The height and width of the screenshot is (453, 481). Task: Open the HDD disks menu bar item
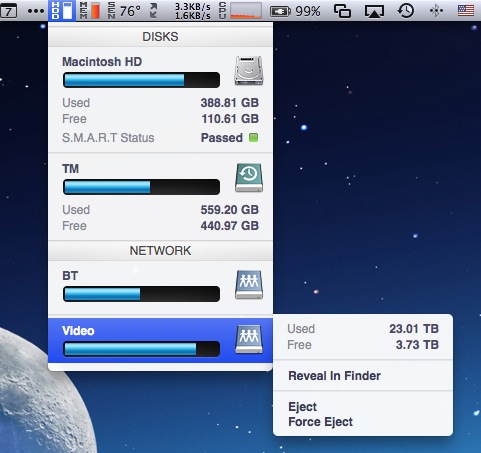pyautogui.click(x=62, y=11)
